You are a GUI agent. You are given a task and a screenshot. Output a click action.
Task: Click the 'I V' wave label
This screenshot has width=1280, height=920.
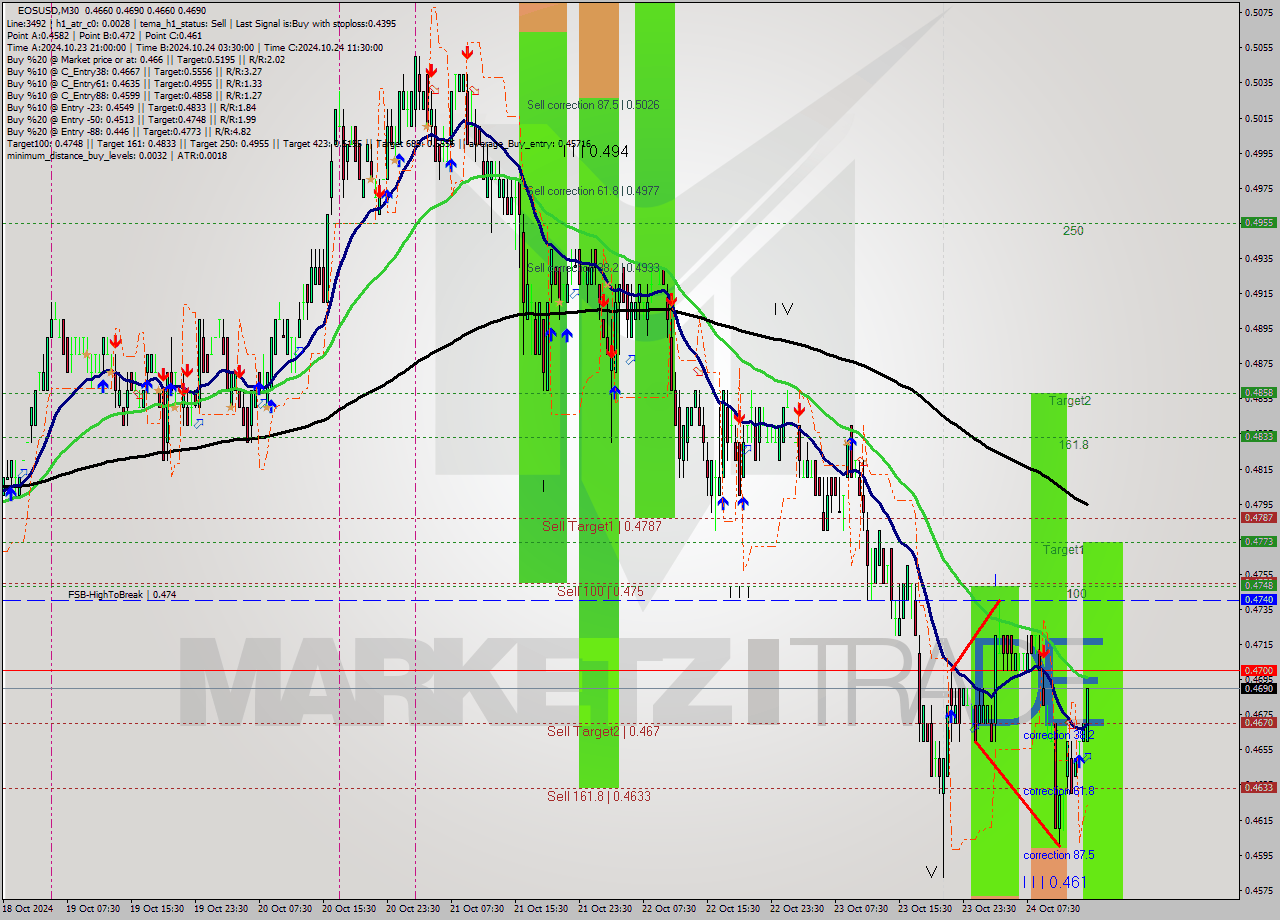[783, 310]
